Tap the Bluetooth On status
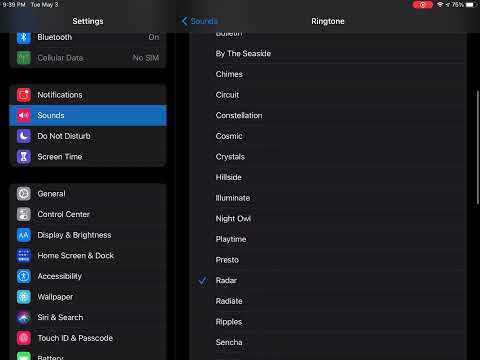The image size is (480, 360). tap(154, 37)
